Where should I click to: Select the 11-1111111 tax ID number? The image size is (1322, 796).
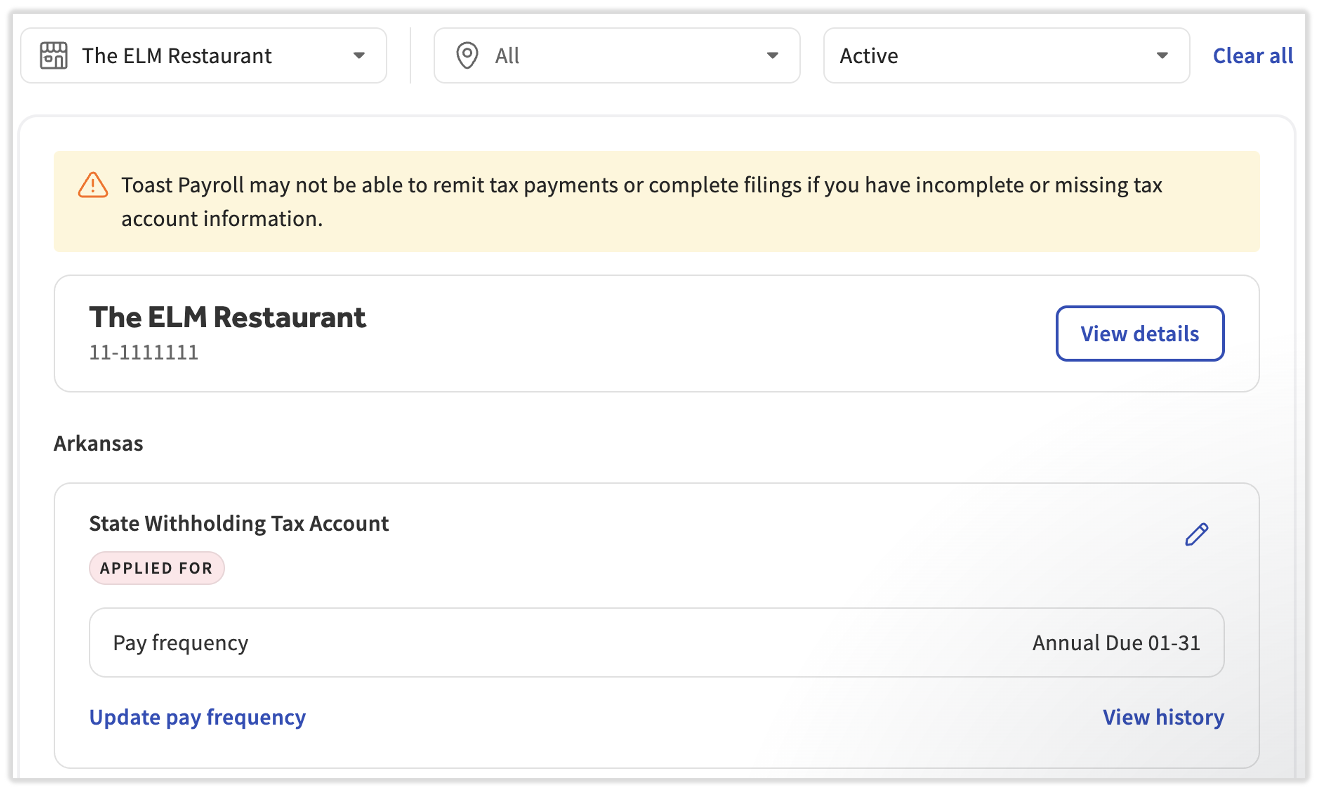point(144,352)
